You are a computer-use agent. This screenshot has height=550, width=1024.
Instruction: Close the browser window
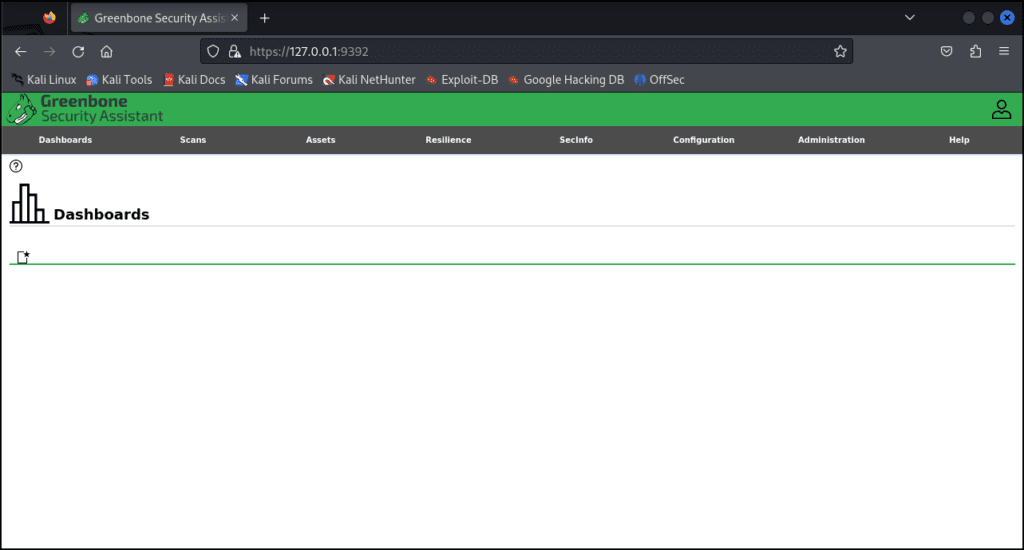click(1007, 18)
